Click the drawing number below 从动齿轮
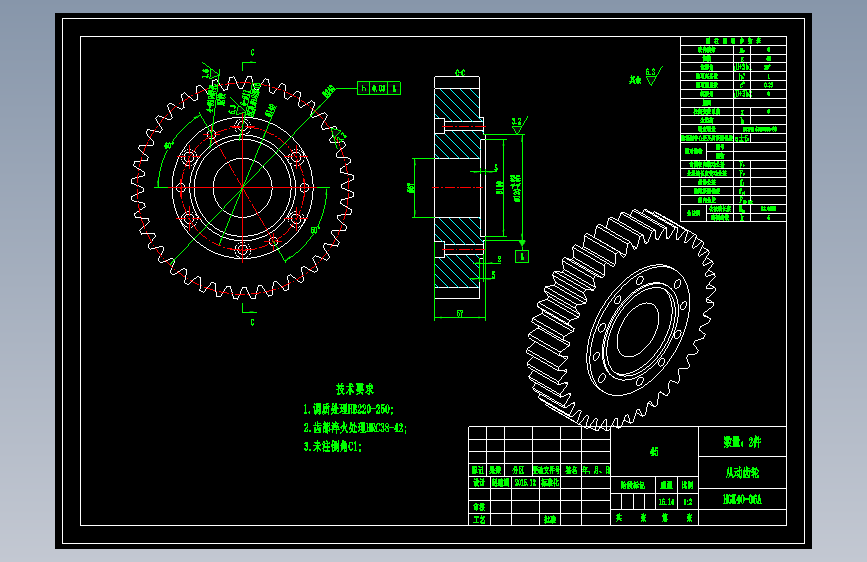Screen dimensions: 867x562 click(x=743, y=499)
